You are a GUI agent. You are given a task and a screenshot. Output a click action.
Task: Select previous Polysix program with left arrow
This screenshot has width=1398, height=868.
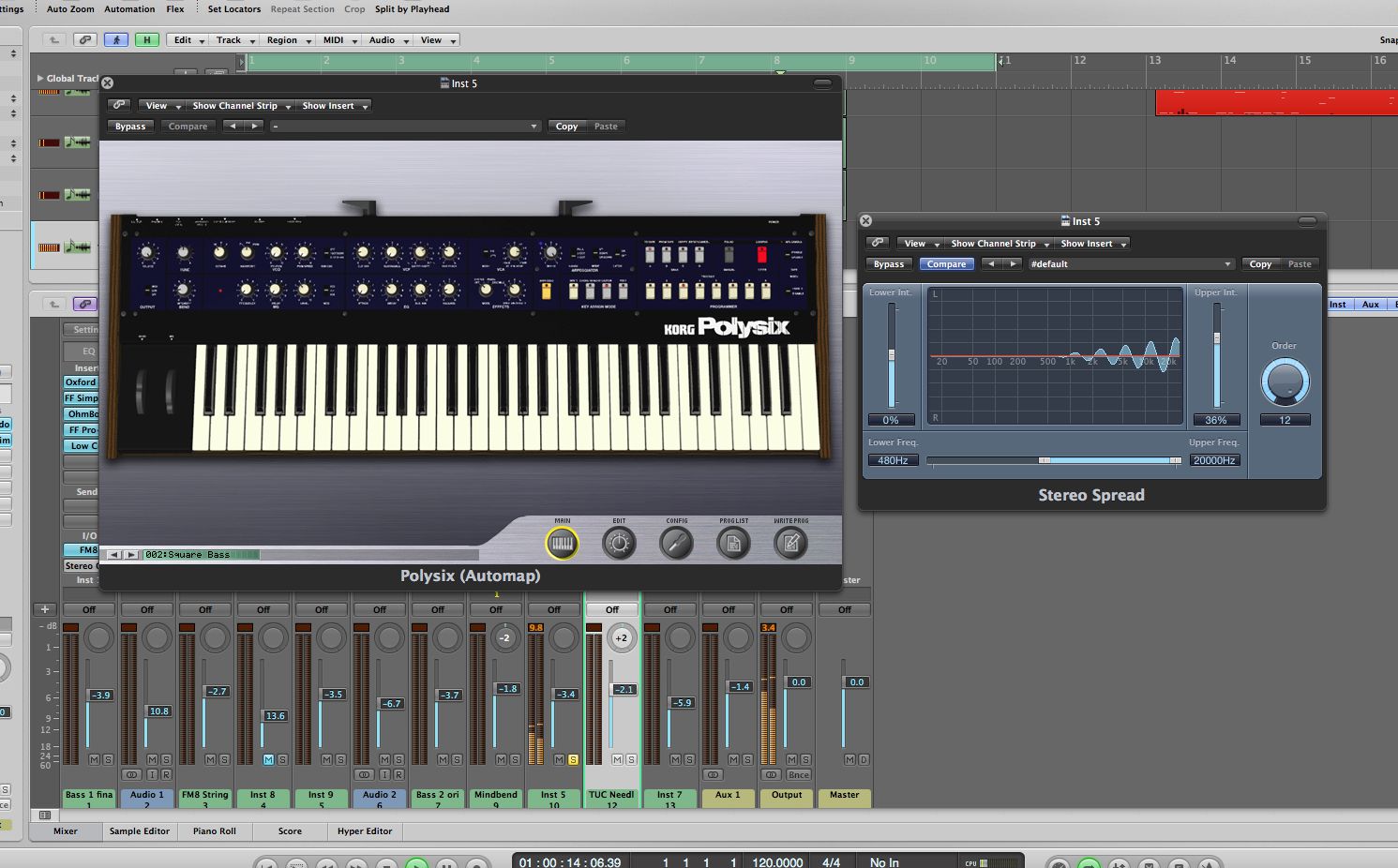pyautogui.click(x=114, y=555)
